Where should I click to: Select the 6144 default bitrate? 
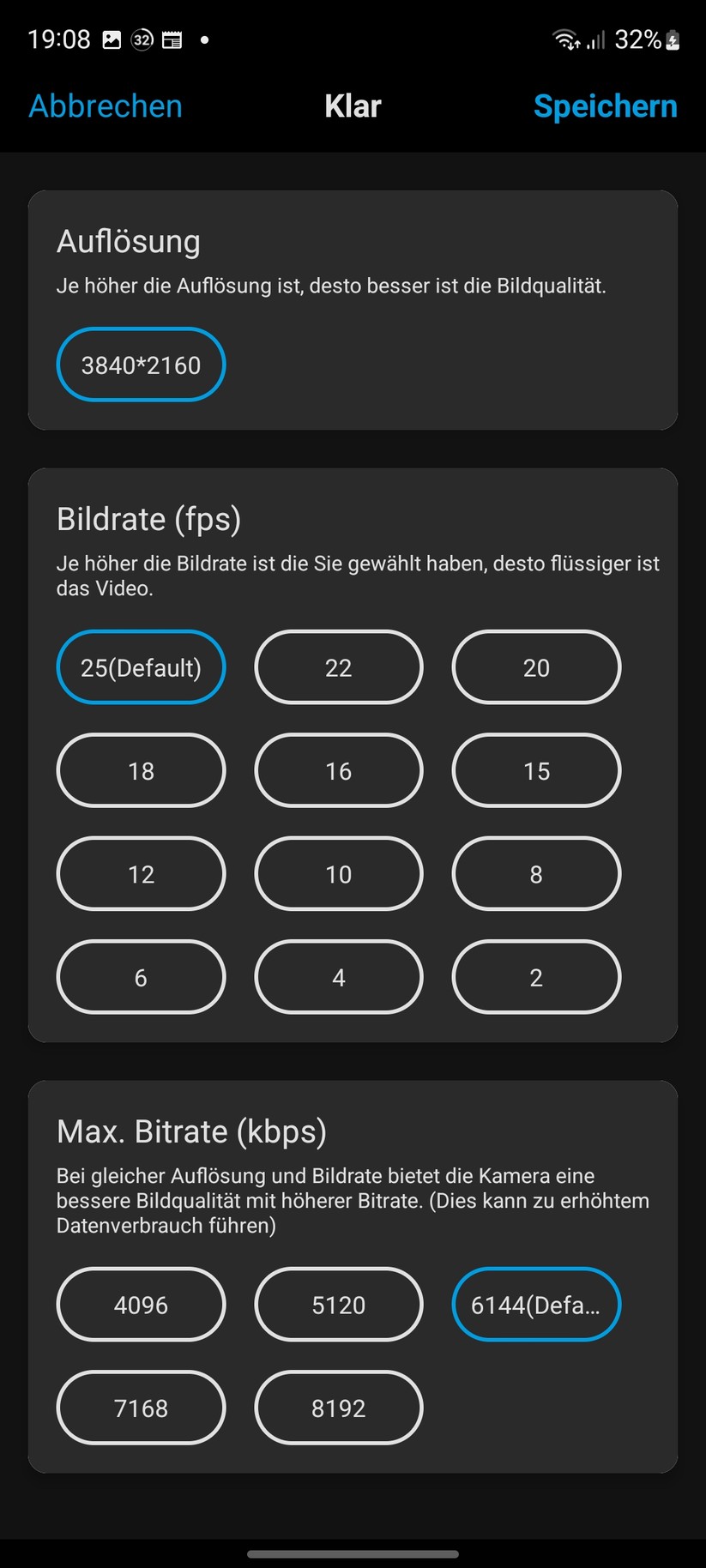536,1305
